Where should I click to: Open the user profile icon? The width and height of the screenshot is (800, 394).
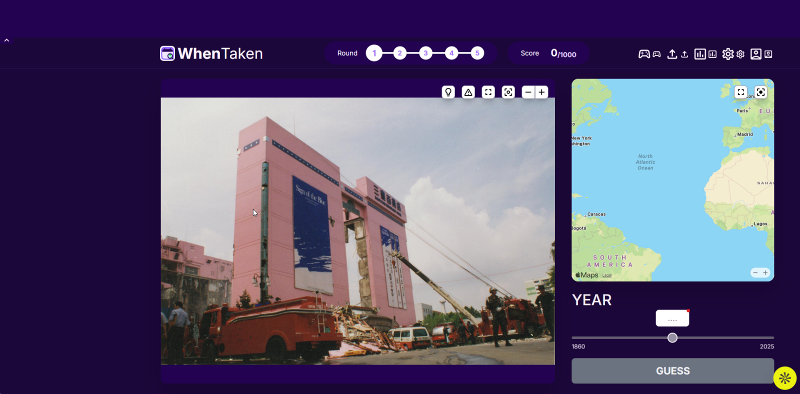click(756, 54)
